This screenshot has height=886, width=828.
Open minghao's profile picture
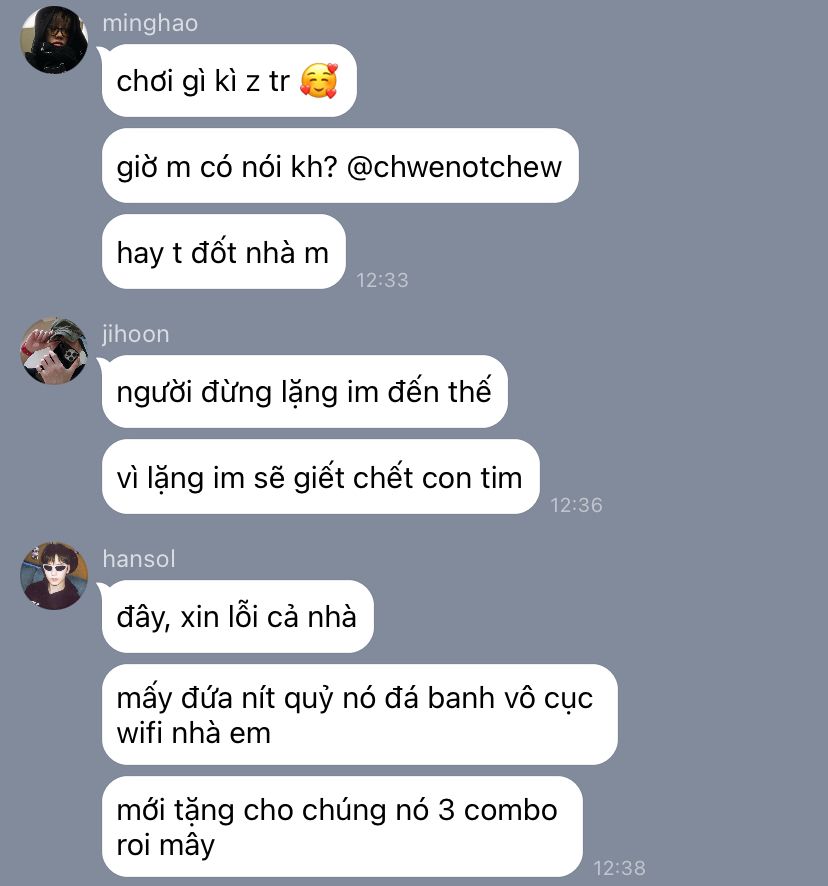(x=54, y=40)
